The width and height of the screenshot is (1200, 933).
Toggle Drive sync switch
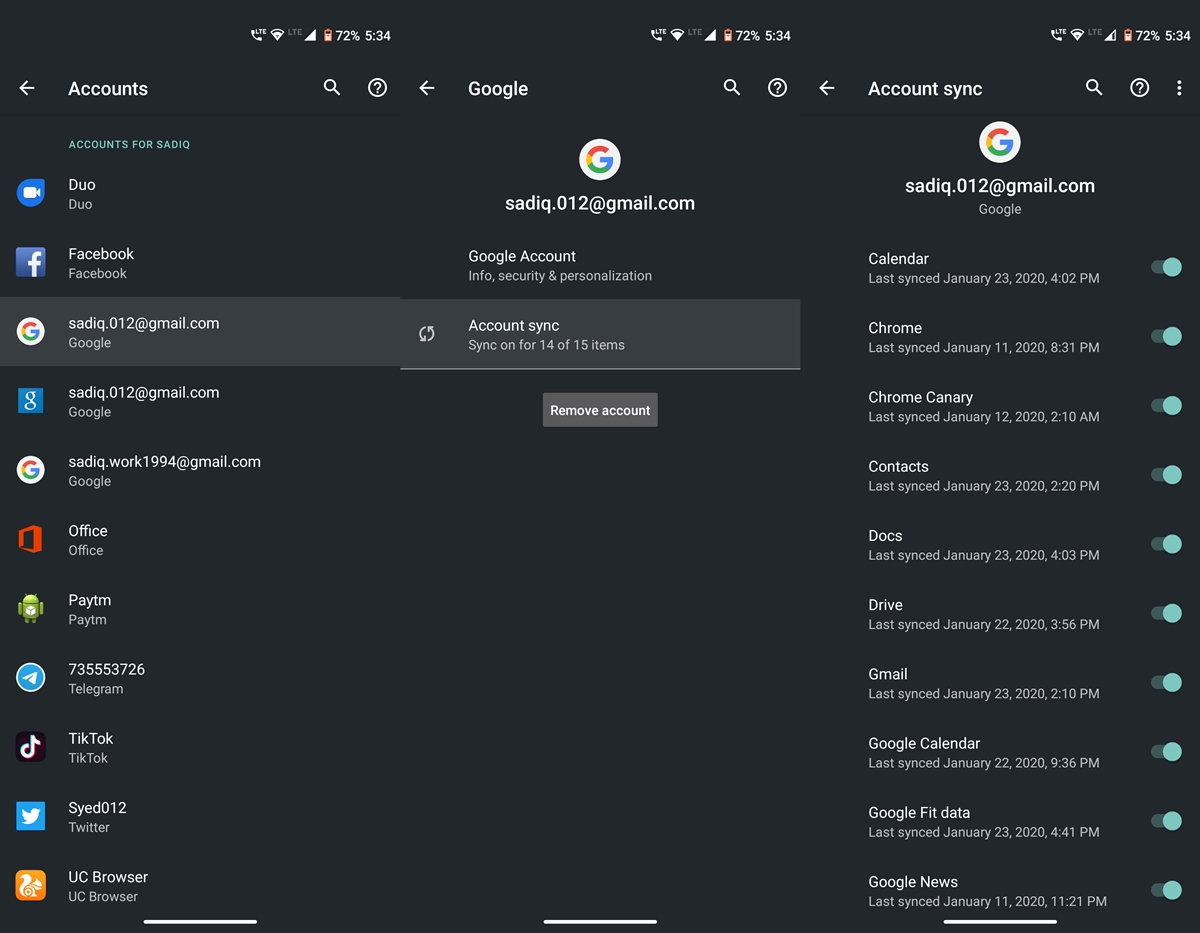[1166, 613]
